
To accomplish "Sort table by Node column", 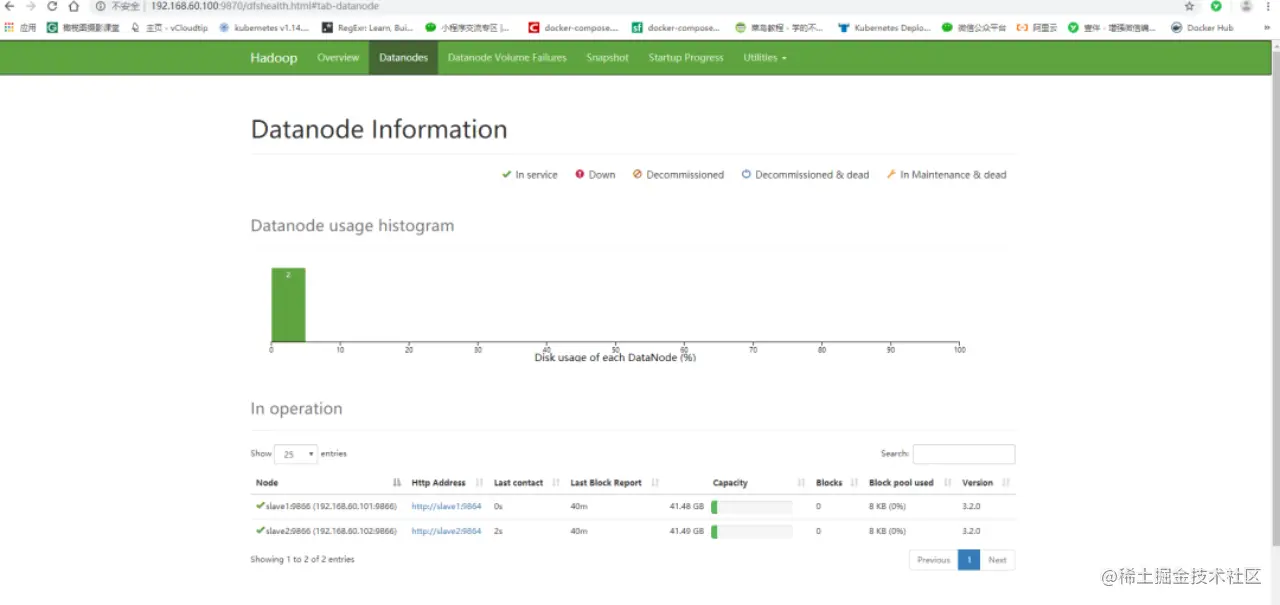I will pyautogui.click(x=328, y=483).
